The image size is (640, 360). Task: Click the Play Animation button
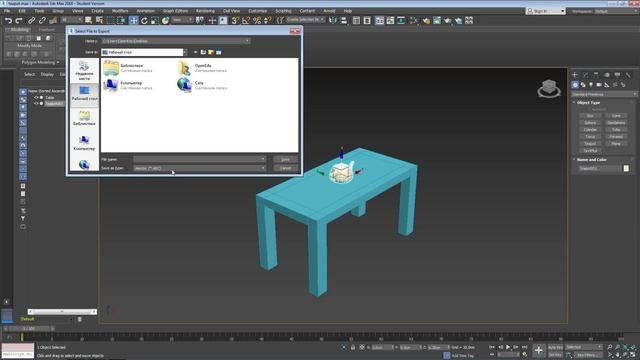click(x=508, y=347)
